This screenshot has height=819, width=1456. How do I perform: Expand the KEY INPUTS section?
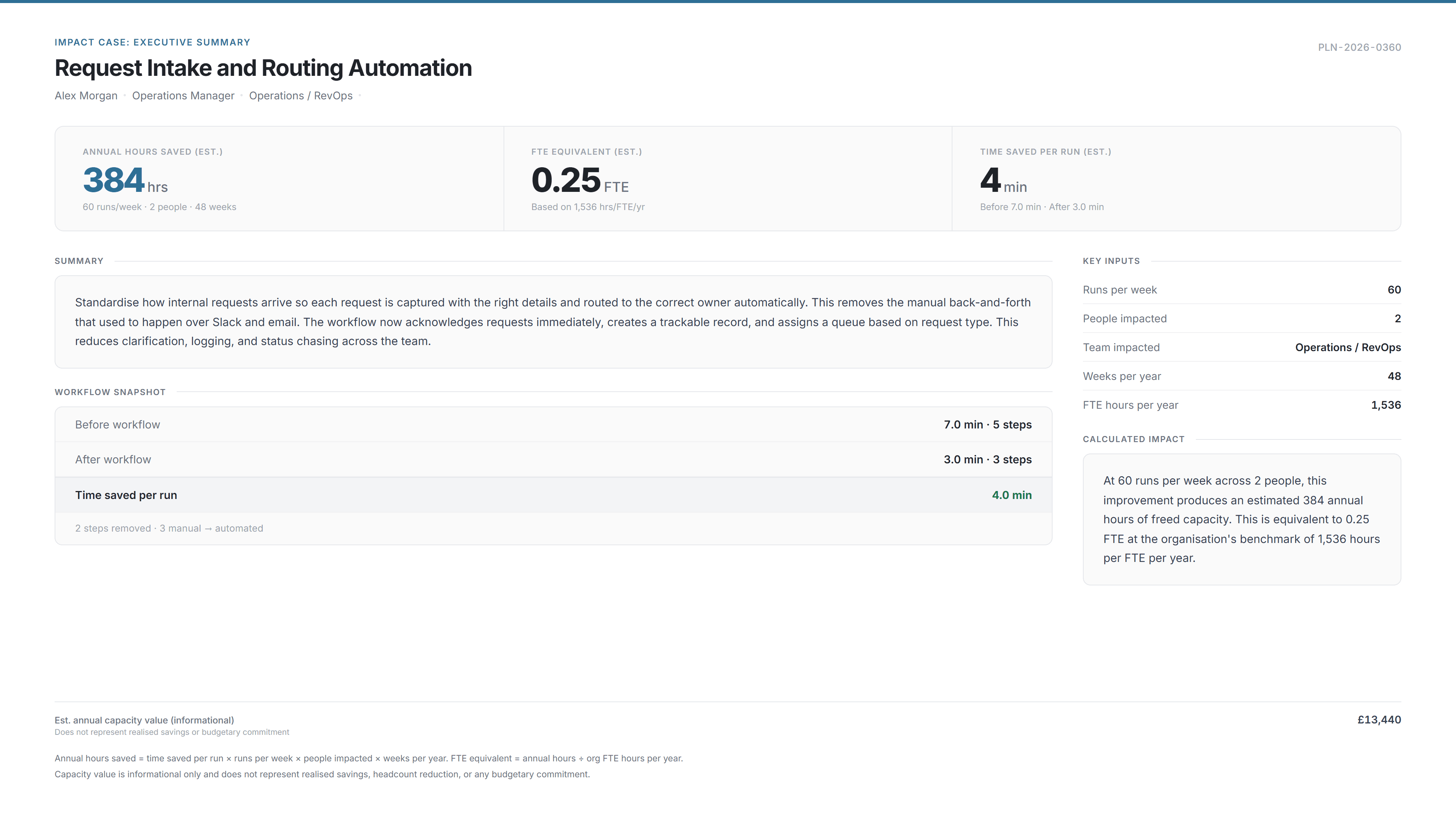pyautogui.click(x=1111, y=260)
